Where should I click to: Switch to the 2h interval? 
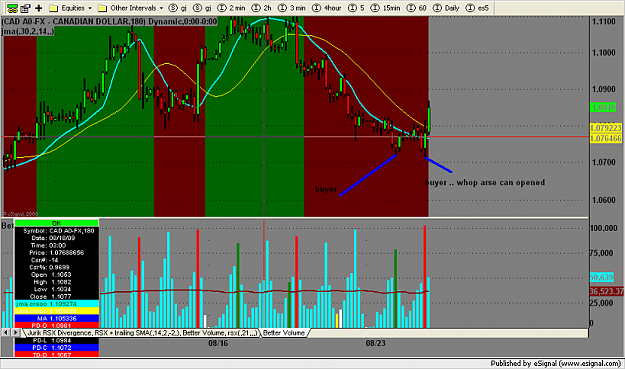coord(262,8)
